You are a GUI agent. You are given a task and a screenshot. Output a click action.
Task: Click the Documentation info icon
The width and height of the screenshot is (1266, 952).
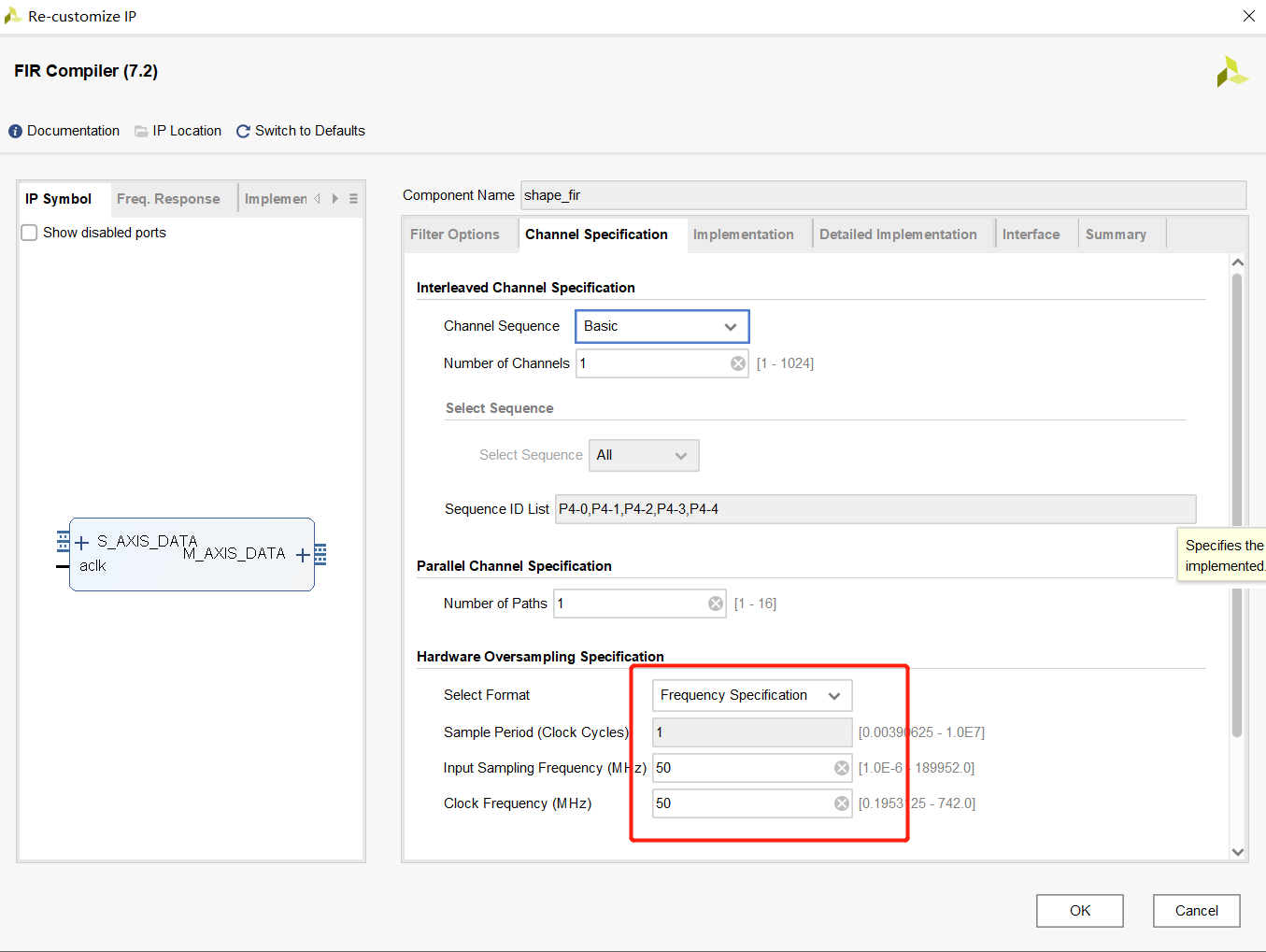coord(15,132)
